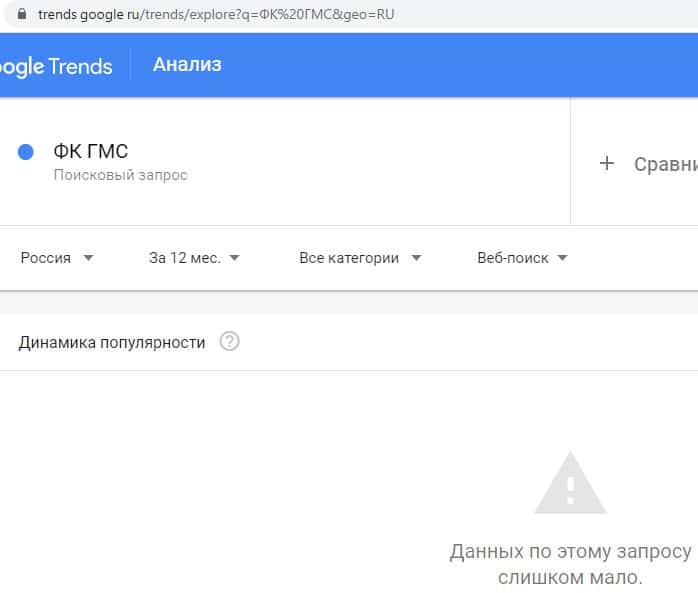This screenshot has width=698, height=593.
Task: Click the browser URL address text
Action: pos(209,15)
